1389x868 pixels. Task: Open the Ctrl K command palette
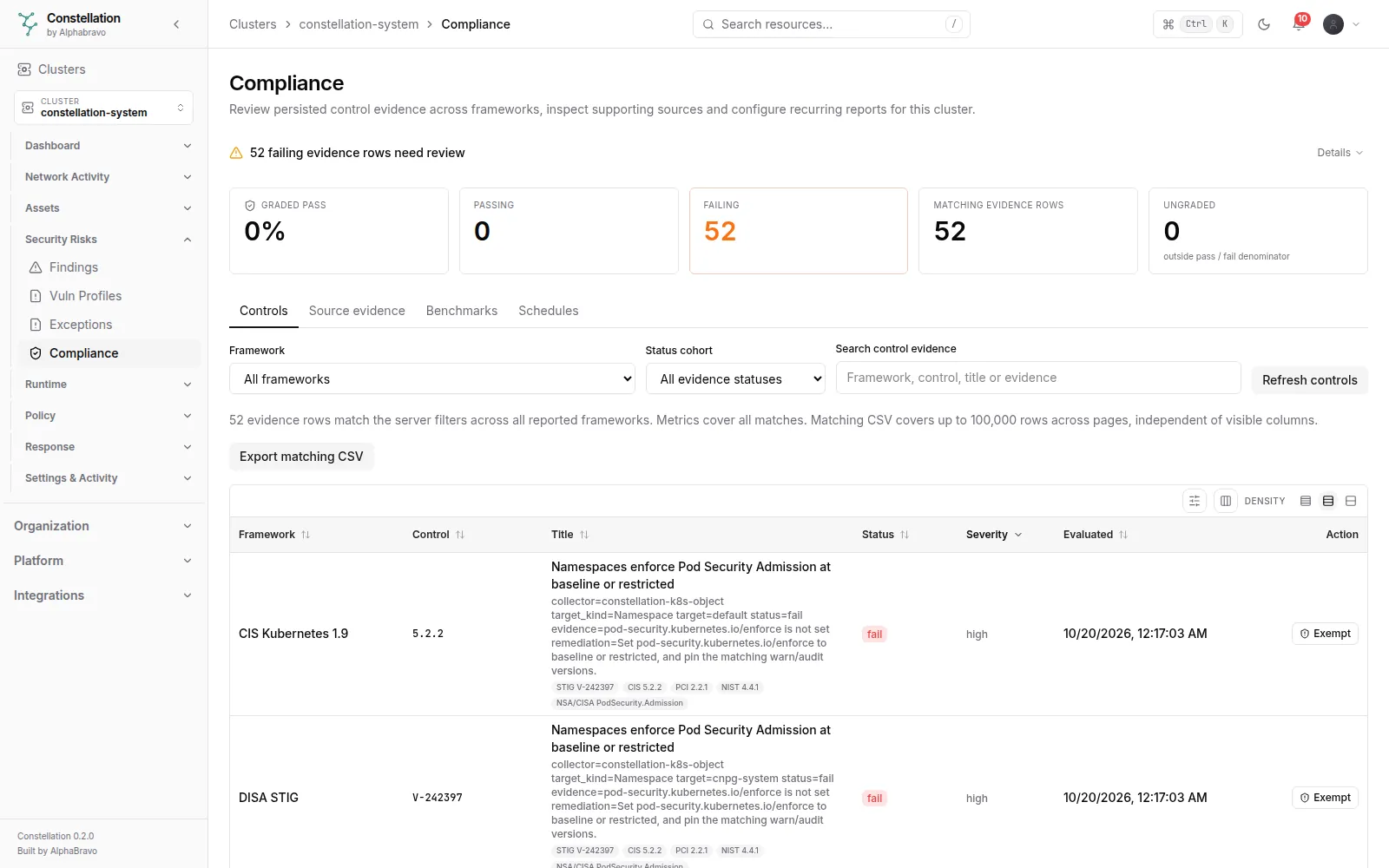1198,24
